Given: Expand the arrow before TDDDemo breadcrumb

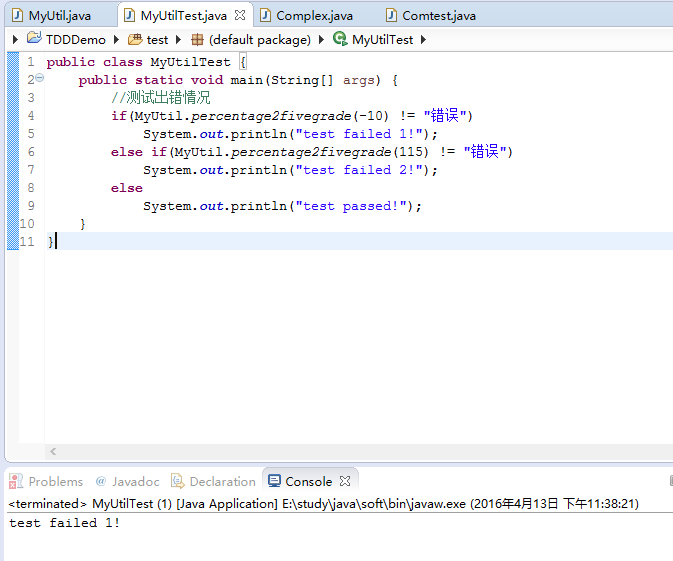Looking at the screenshot, I should point(15,39).
